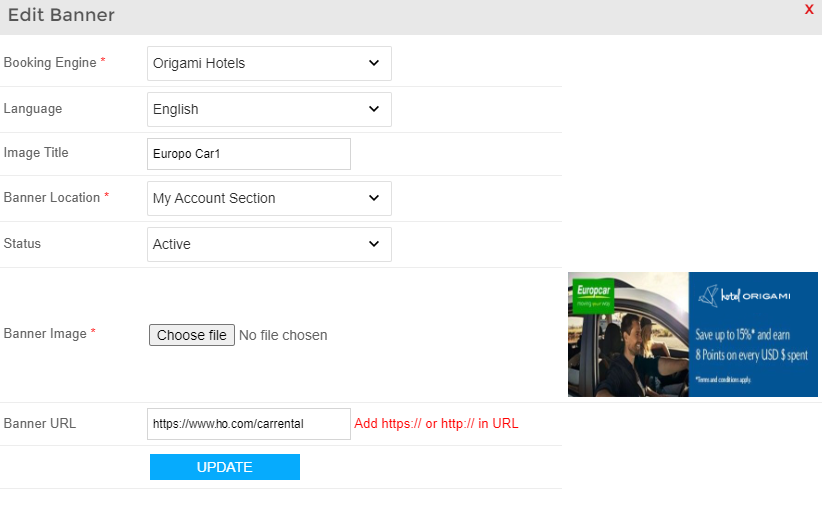822x507 pixels.
Task: Click the 'Image Title' field label
Action: 36,153
